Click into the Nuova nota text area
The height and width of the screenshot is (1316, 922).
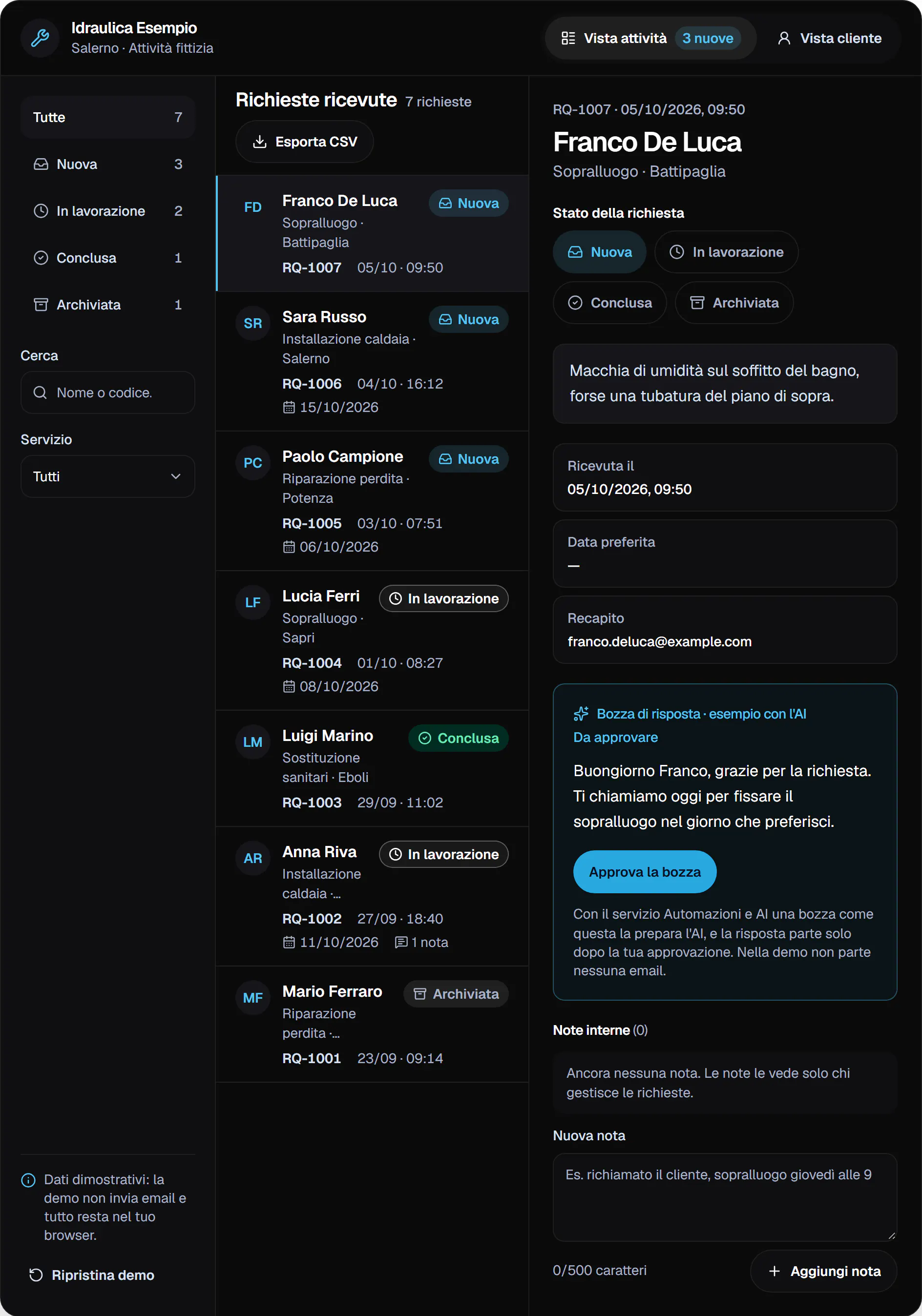(725, 1197)
